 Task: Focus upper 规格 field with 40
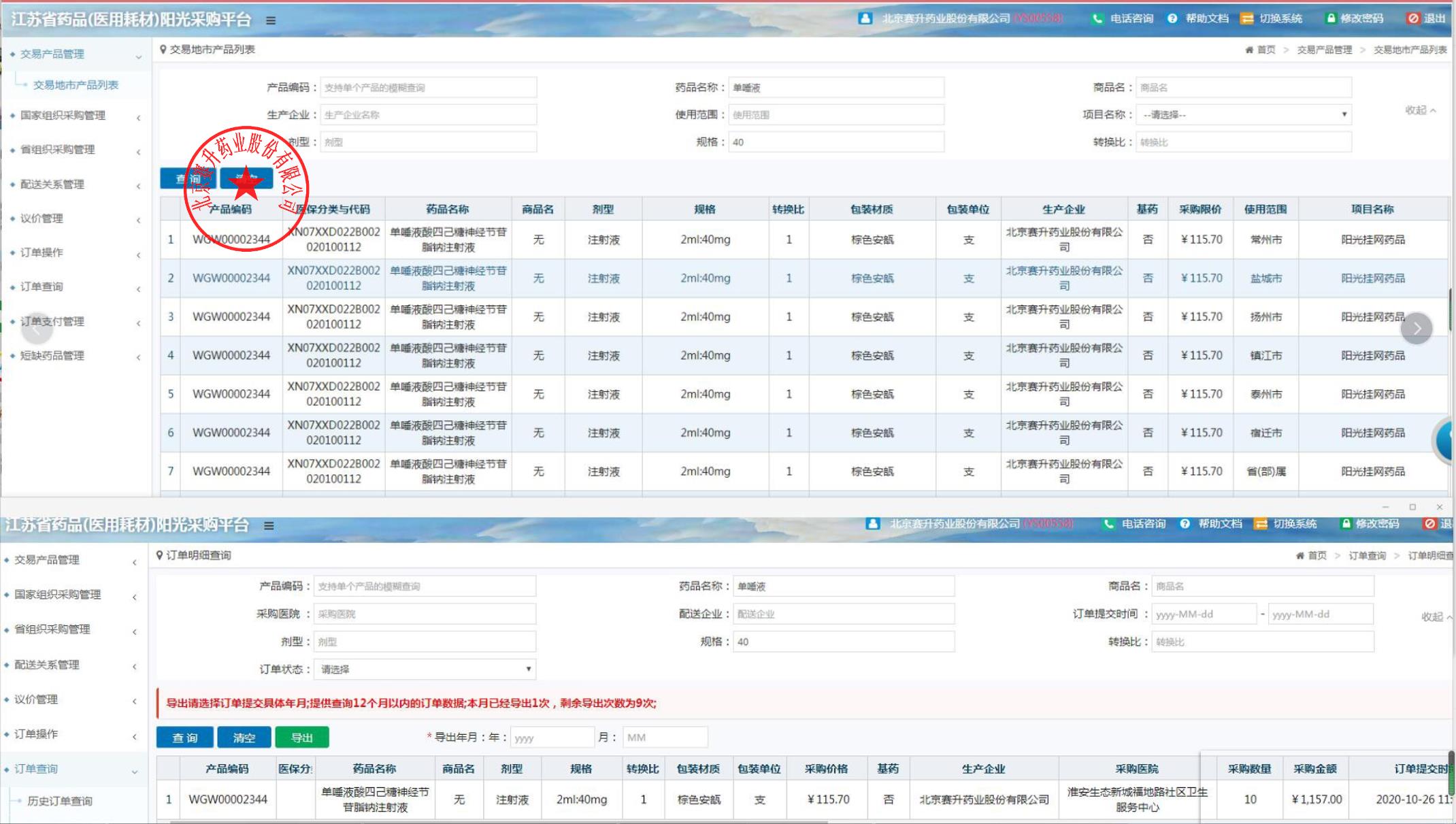(836, 142)
